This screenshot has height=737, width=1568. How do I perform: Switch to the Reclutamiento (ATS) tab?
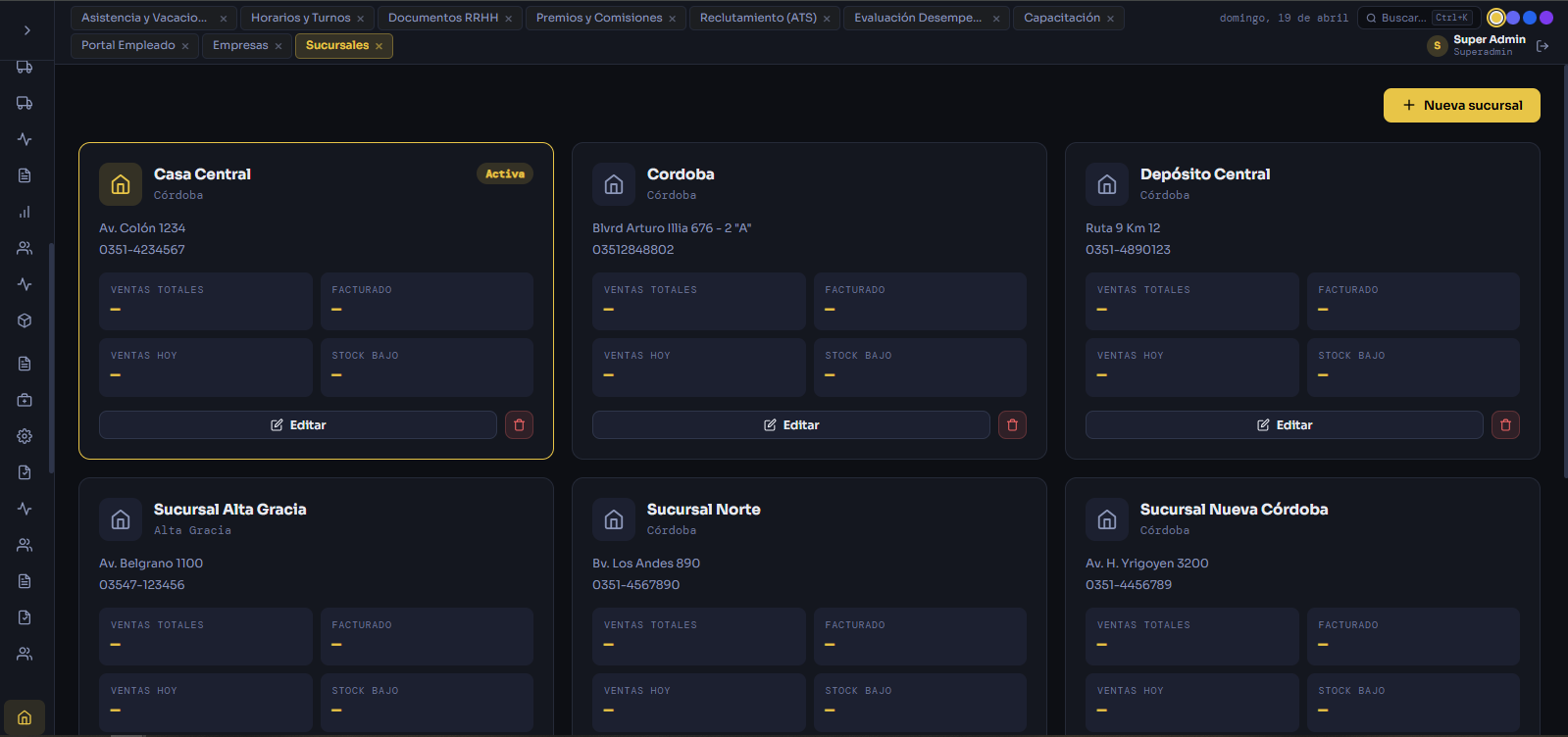(x=758, y=18)
